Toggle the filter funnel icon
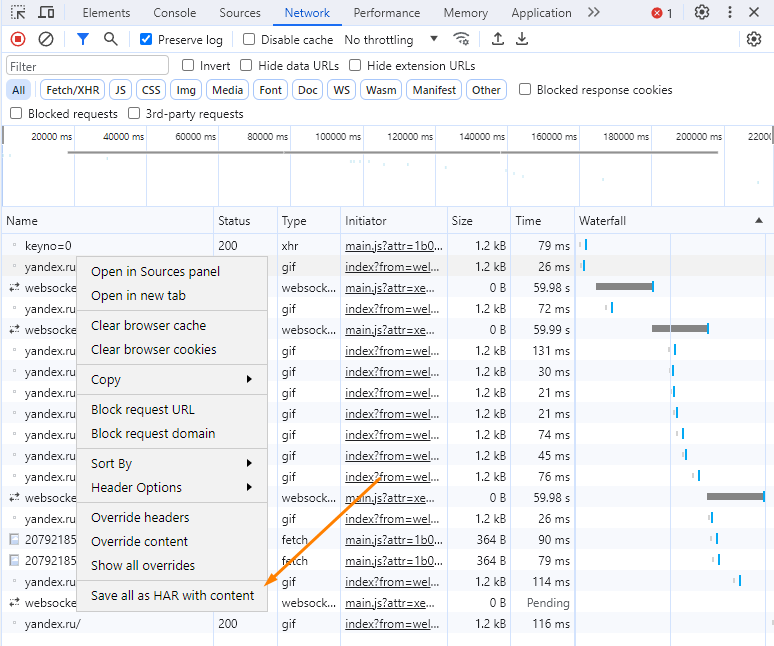 [83, 39]
